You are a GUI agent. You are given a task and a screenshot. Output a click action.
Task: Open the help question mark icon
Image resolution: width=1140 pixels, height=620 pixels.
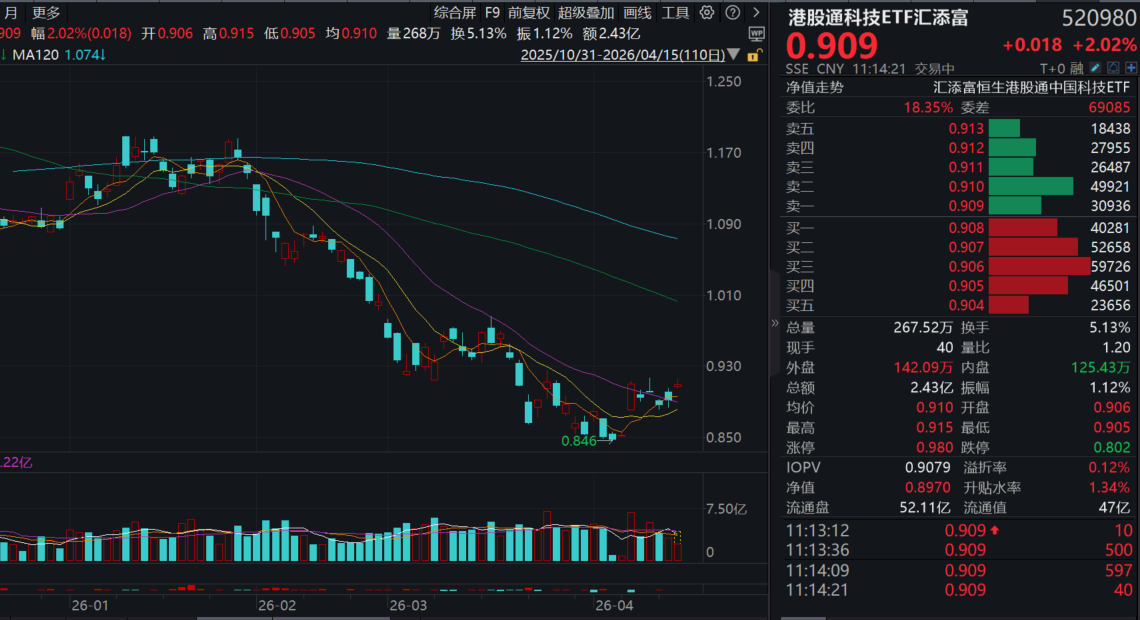click(731, 12)
